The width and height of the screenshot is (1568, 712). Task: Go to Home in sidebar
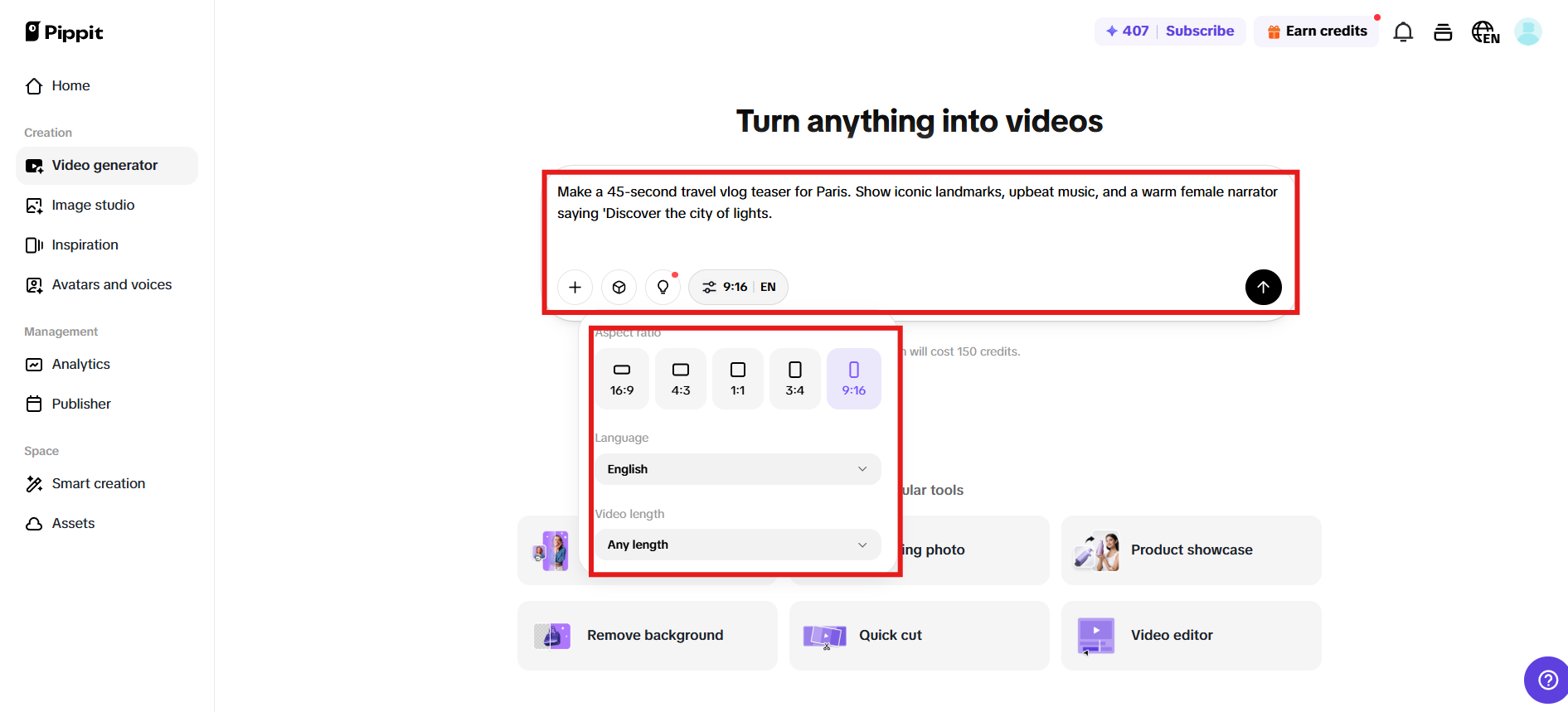(x=107, y=86)
